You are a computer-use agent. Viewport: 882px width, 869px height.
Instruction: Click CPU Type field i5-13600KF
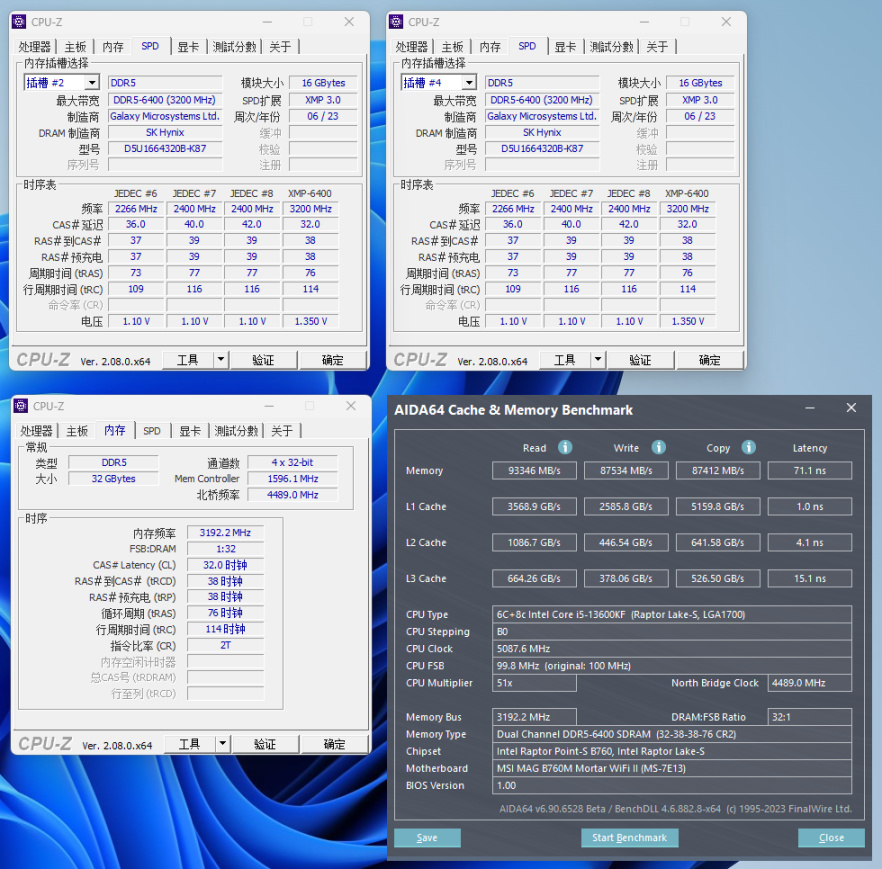[672, 614]
